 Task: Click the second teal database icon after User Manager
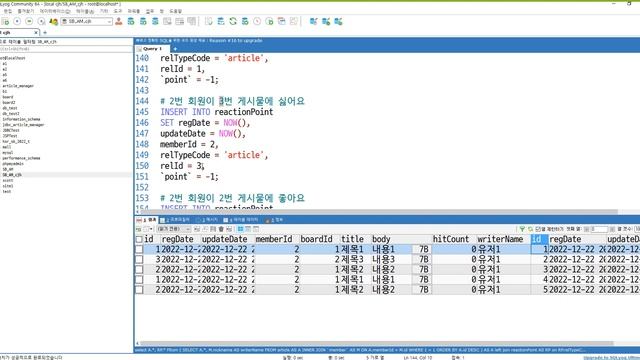(x=143, y=21)
